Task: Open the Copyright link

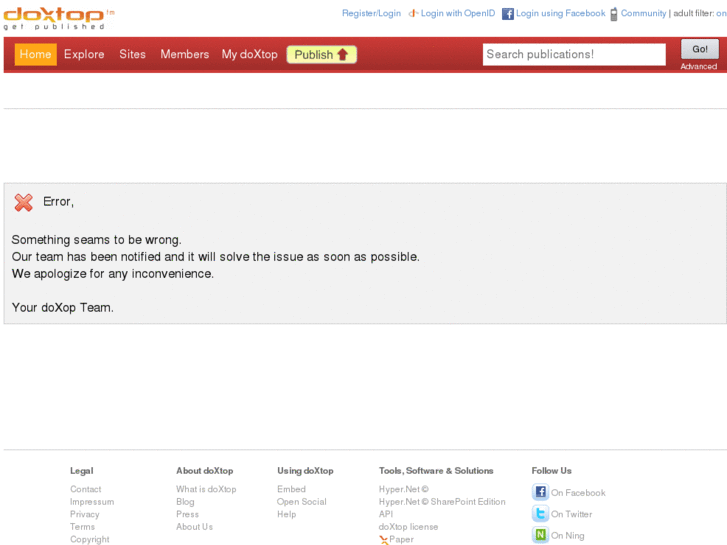Action: [x=89, y=539]
